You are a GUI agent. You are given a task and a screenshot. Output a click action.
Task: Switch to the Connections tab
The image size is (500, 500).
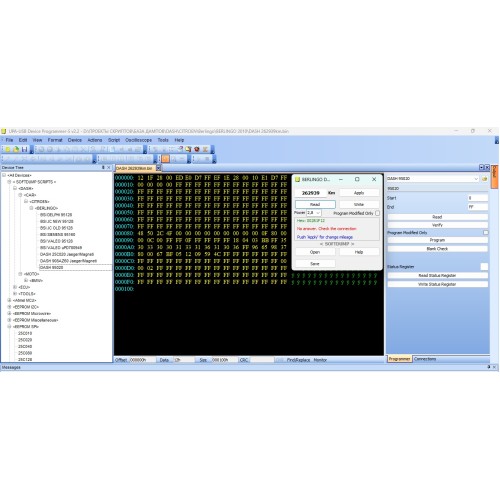coord(425,359)
